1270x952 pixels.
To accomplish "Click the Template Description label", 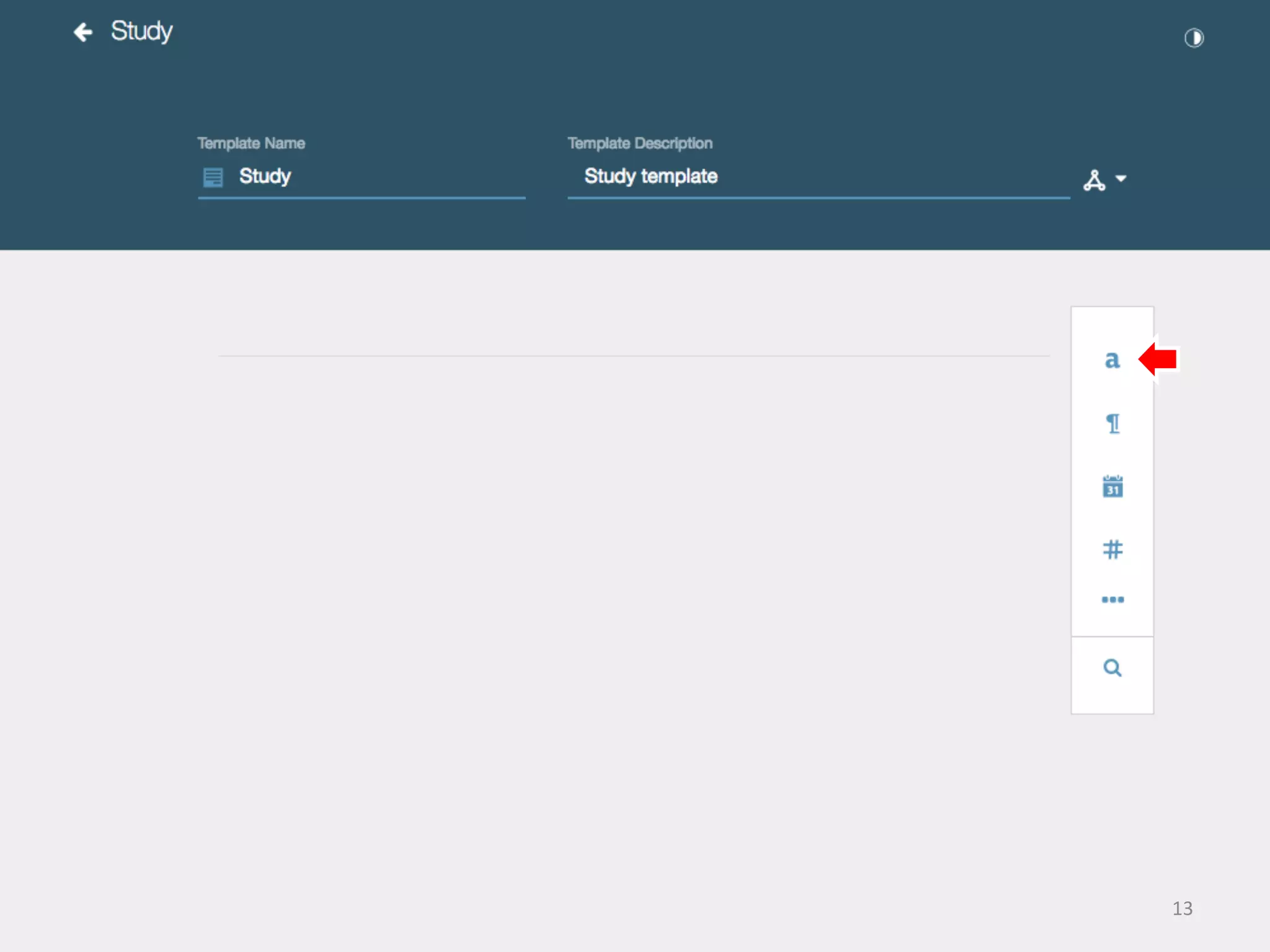I will tap(640, 143).
